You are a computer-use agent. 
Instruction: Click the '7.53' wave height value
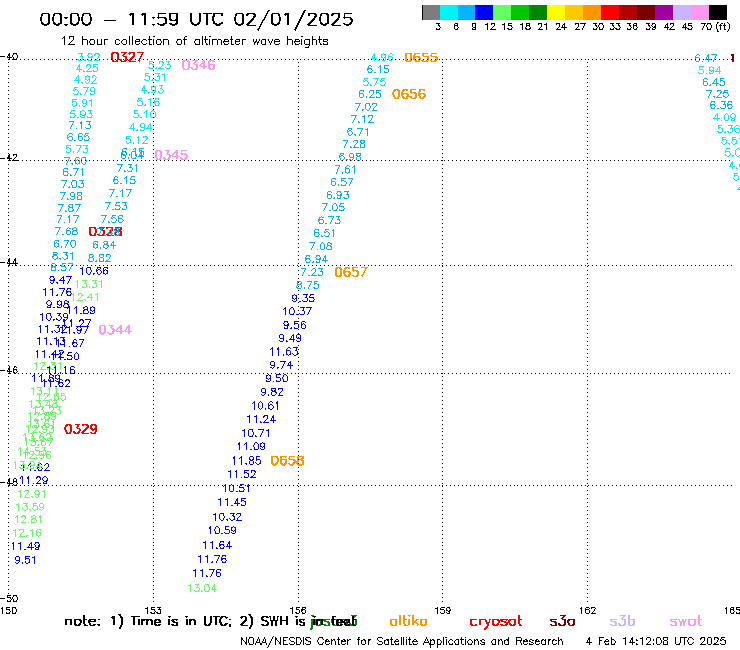(116, 206)
